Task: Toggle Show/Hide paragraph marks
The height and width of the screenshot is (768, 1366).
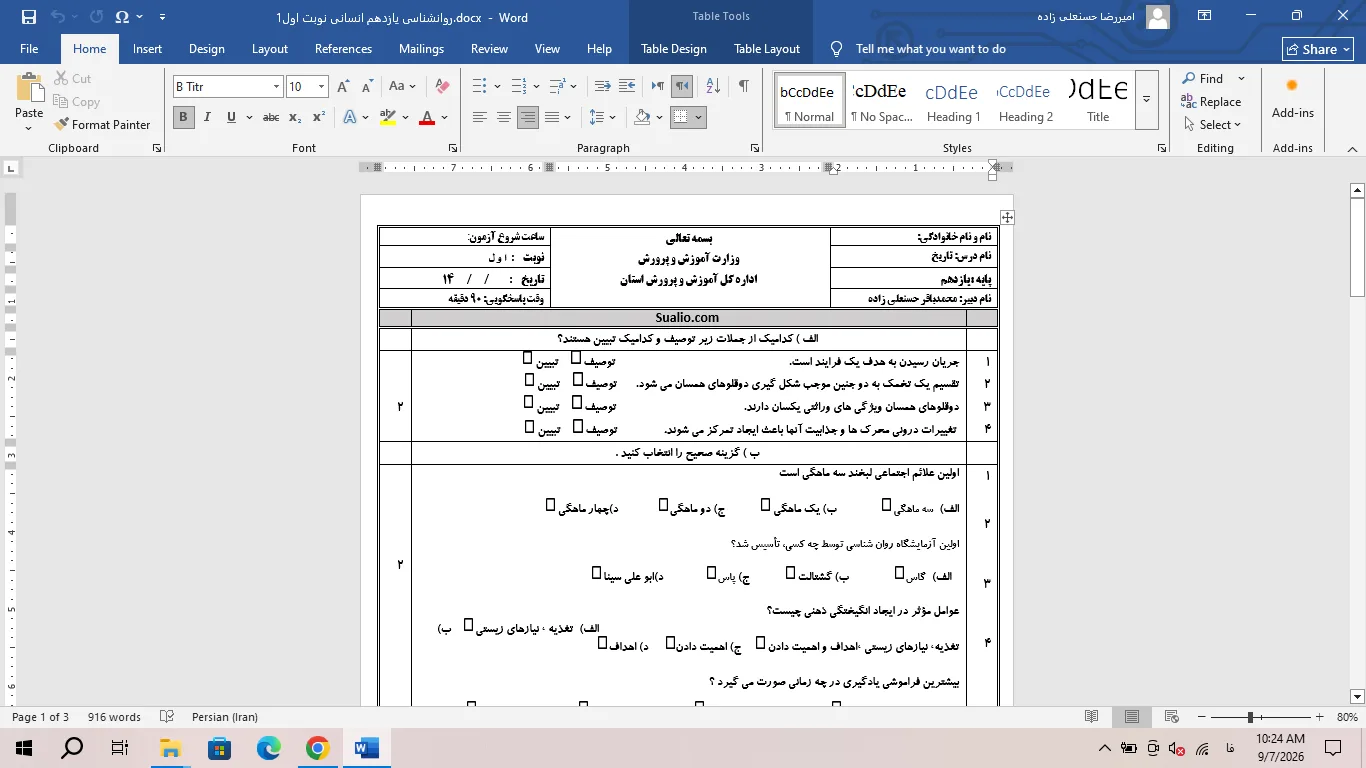Action: (x=743, y=87)
